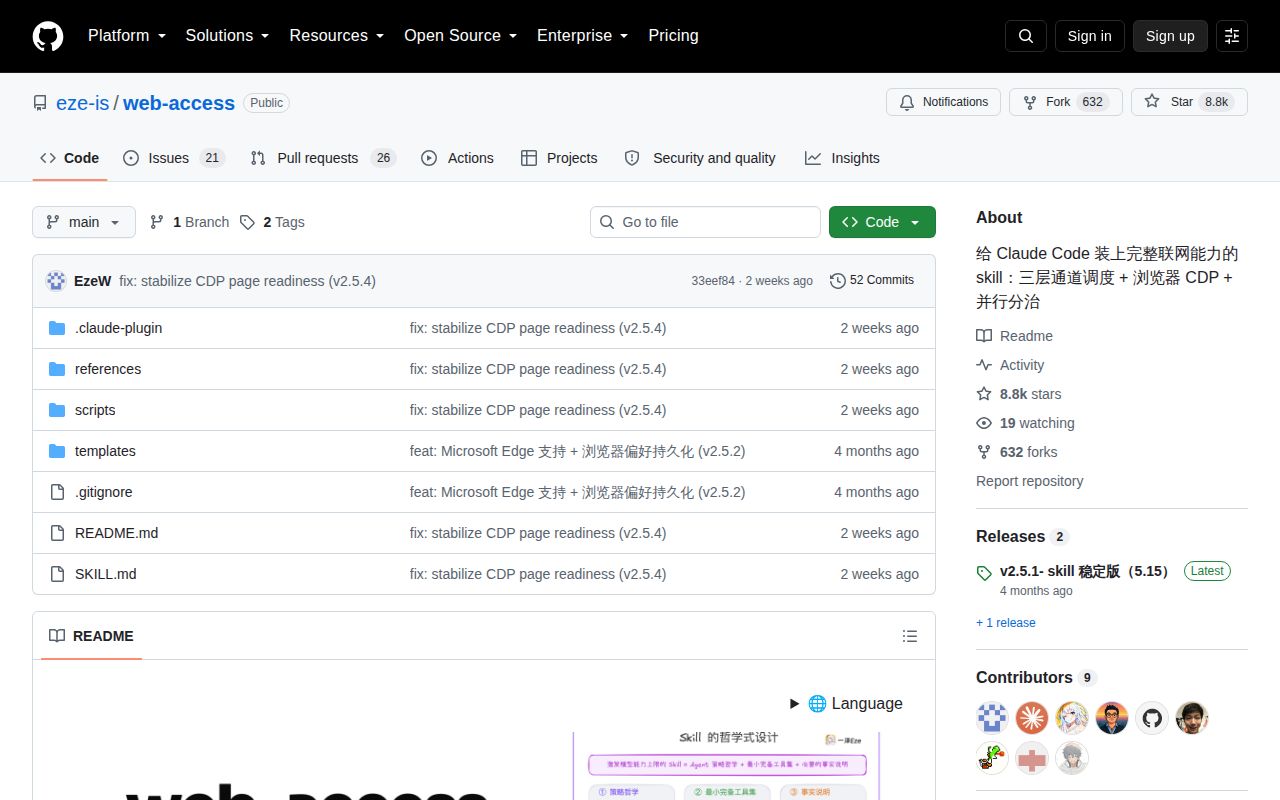Viewport: 1280px width, 800px height.
Task: View the 2 Tags link
Action: click(x=272, y=222)
